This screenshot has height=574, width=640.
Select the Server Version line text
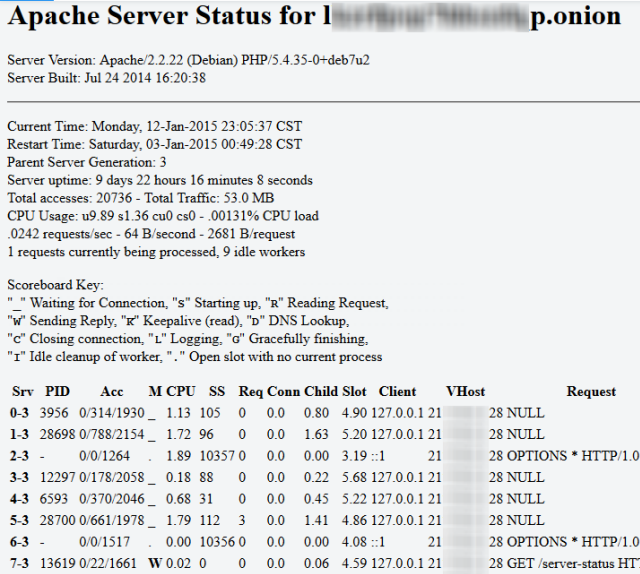tap(188, 60)
